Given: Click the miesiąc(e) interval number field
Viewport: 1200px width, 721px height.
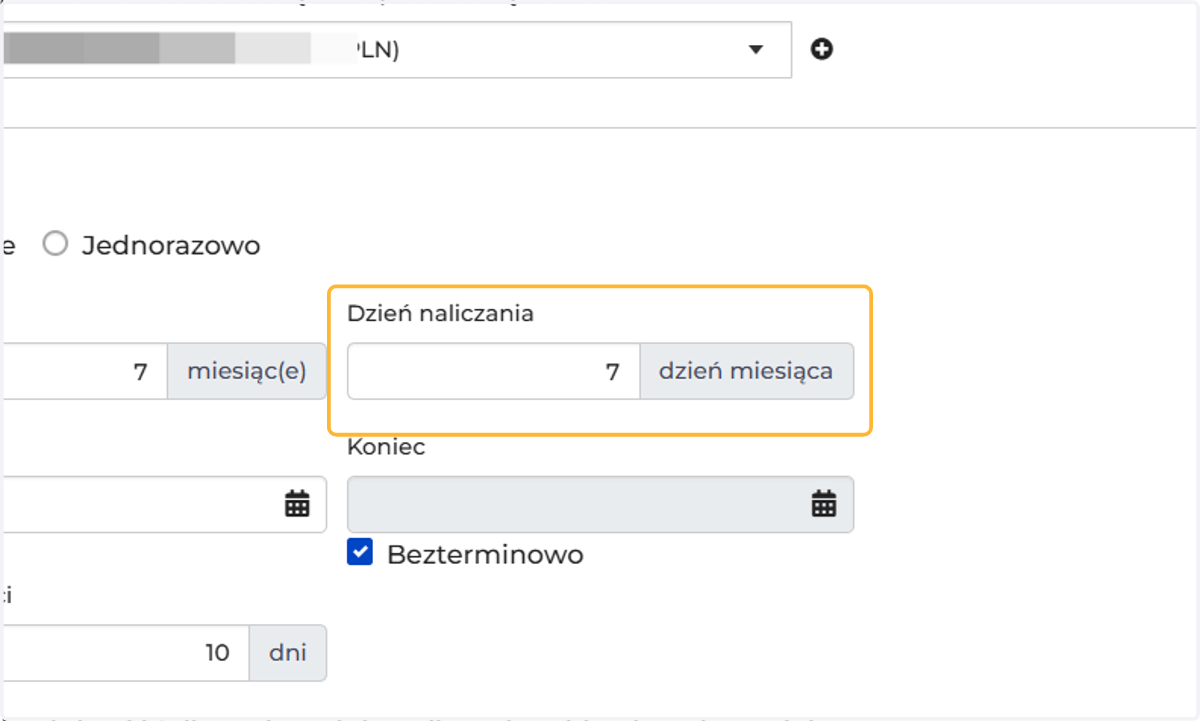Looking at the screenshot, I should click(x=84, y=372).
